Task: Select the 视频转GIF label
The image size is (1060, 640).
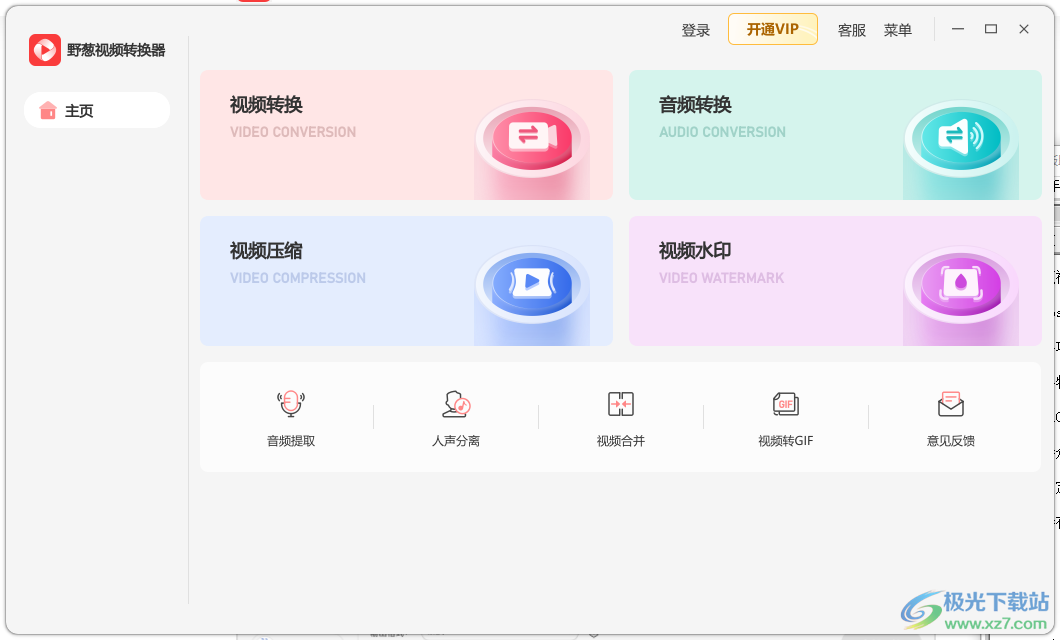Action: pyautogui.click(x=786, y=441)
